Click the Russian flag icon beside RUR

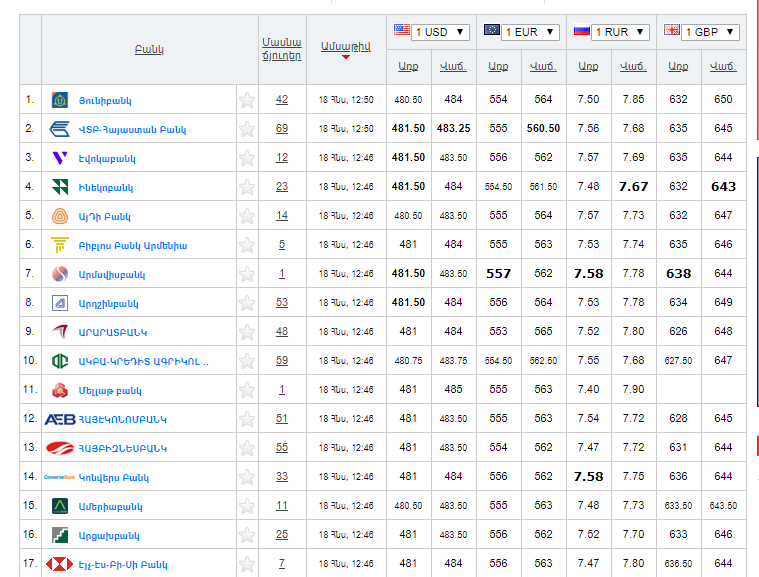582,30
